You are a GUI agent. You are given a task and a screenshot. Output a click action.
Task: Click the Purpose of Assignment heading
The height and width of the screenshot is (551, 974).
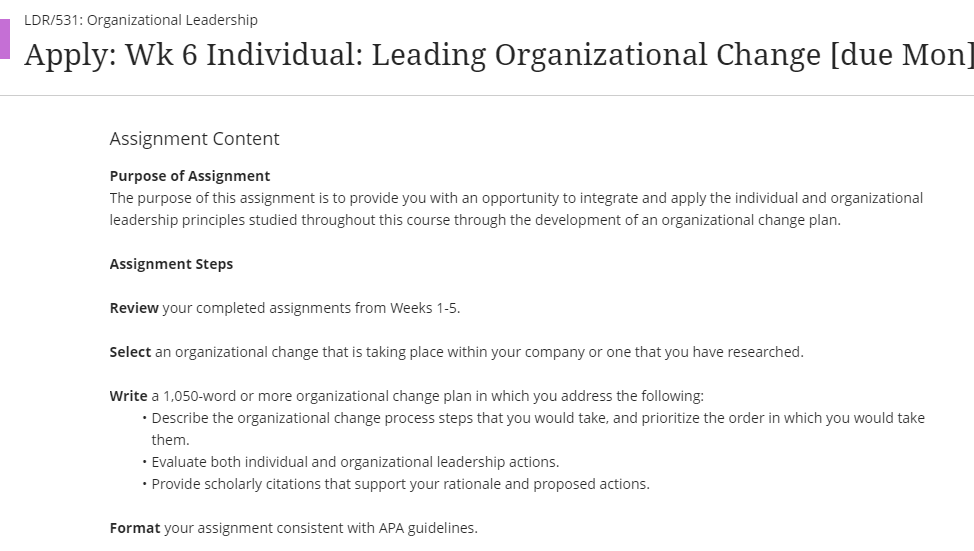point(190,176)
